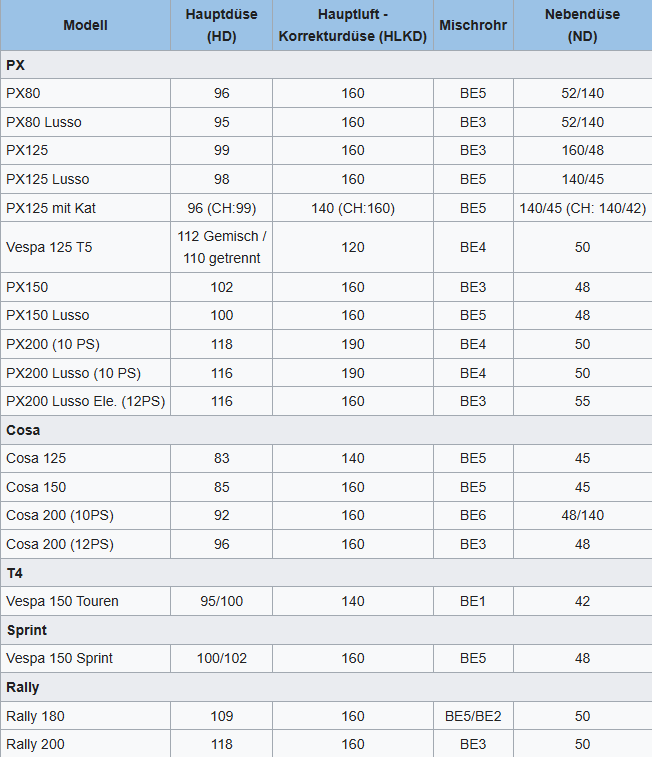Click the 95/100 Hauptdüse cell

click(x=222, y=601)
